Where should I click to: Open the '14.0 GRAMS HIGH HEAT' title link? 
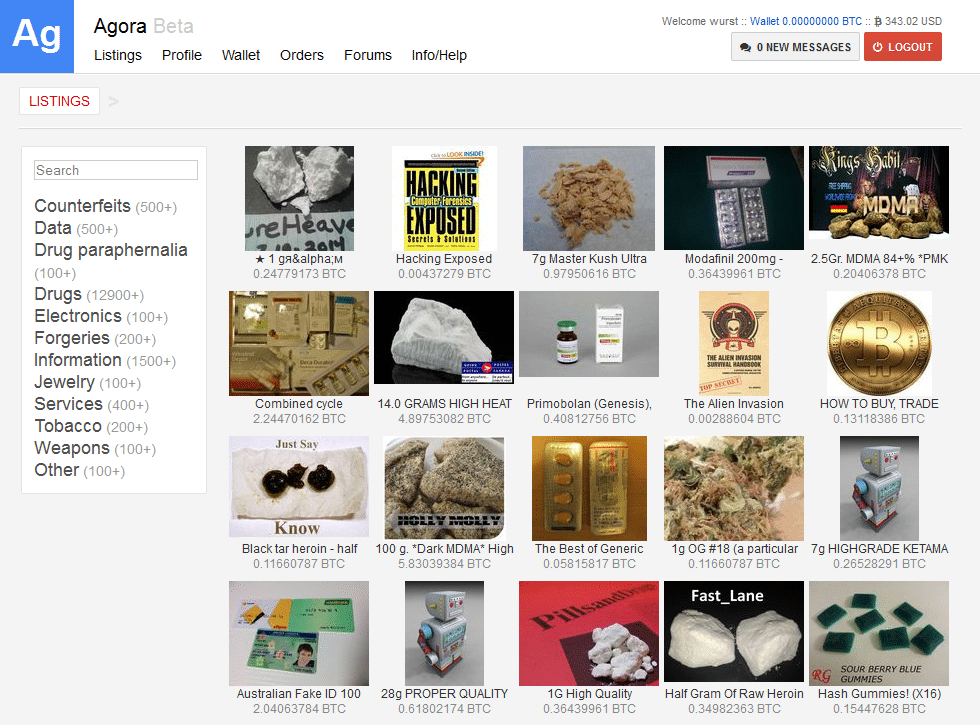tap(444, 404)
